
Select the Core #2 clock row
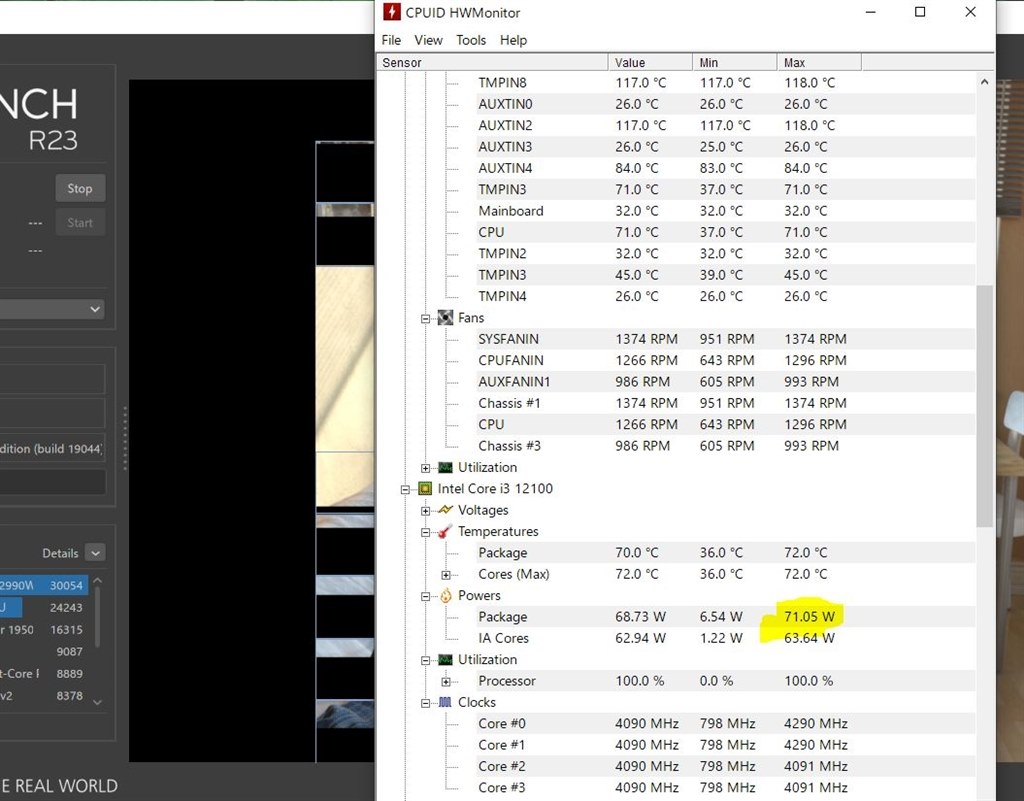point(726,766)
